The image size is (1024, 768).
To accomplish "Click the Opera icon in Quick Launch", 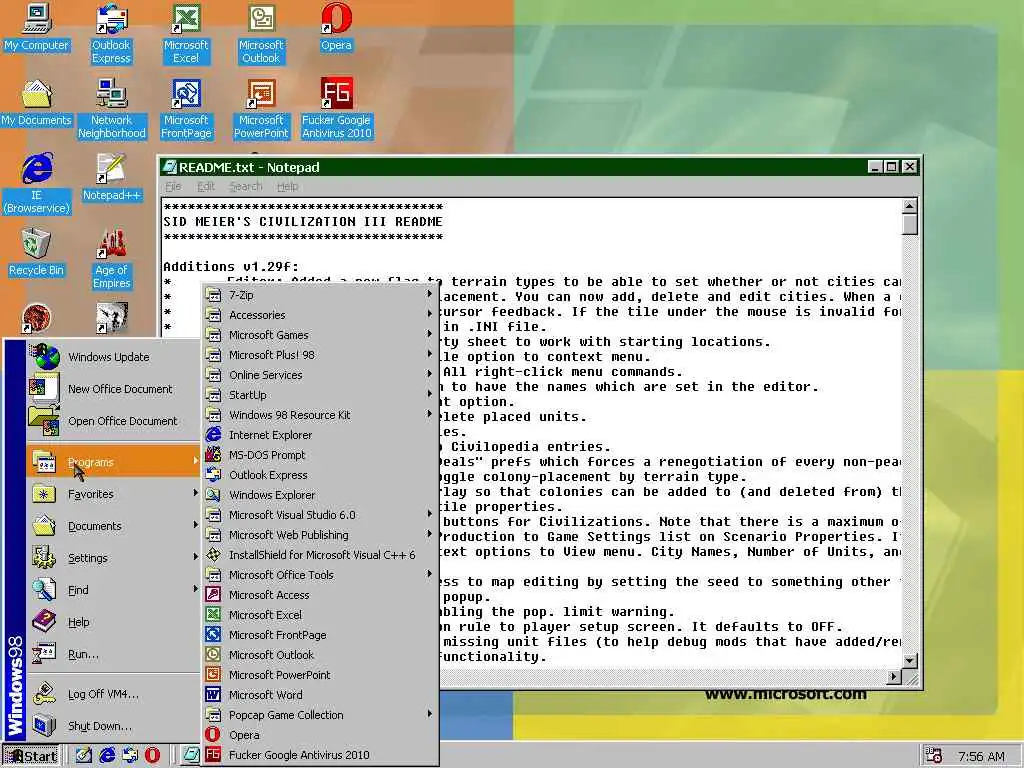I will [x=152, y=755].
